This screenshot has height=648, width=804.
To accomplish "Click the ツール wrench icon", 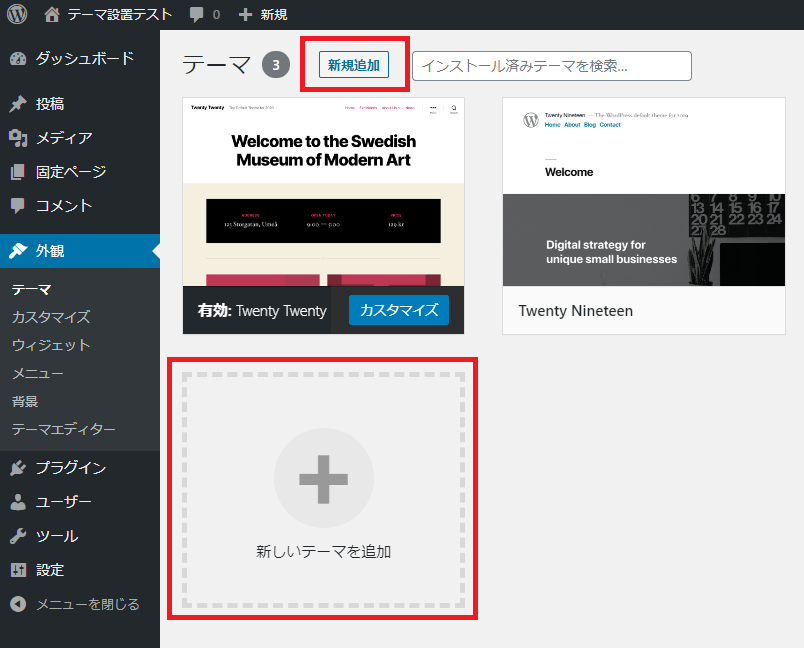I will tap(18, 536).
